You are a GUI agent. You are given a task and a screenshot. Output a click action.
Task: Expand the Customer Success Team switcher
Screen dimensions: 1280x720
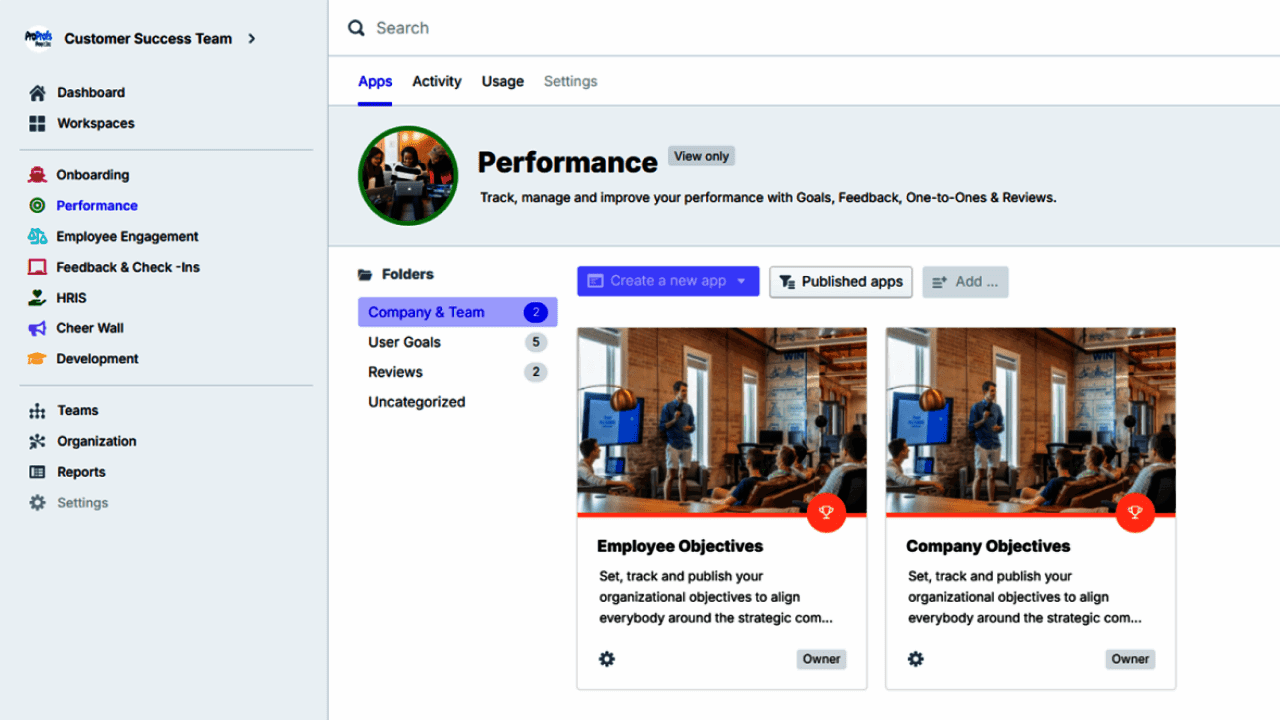coord(252,39)
